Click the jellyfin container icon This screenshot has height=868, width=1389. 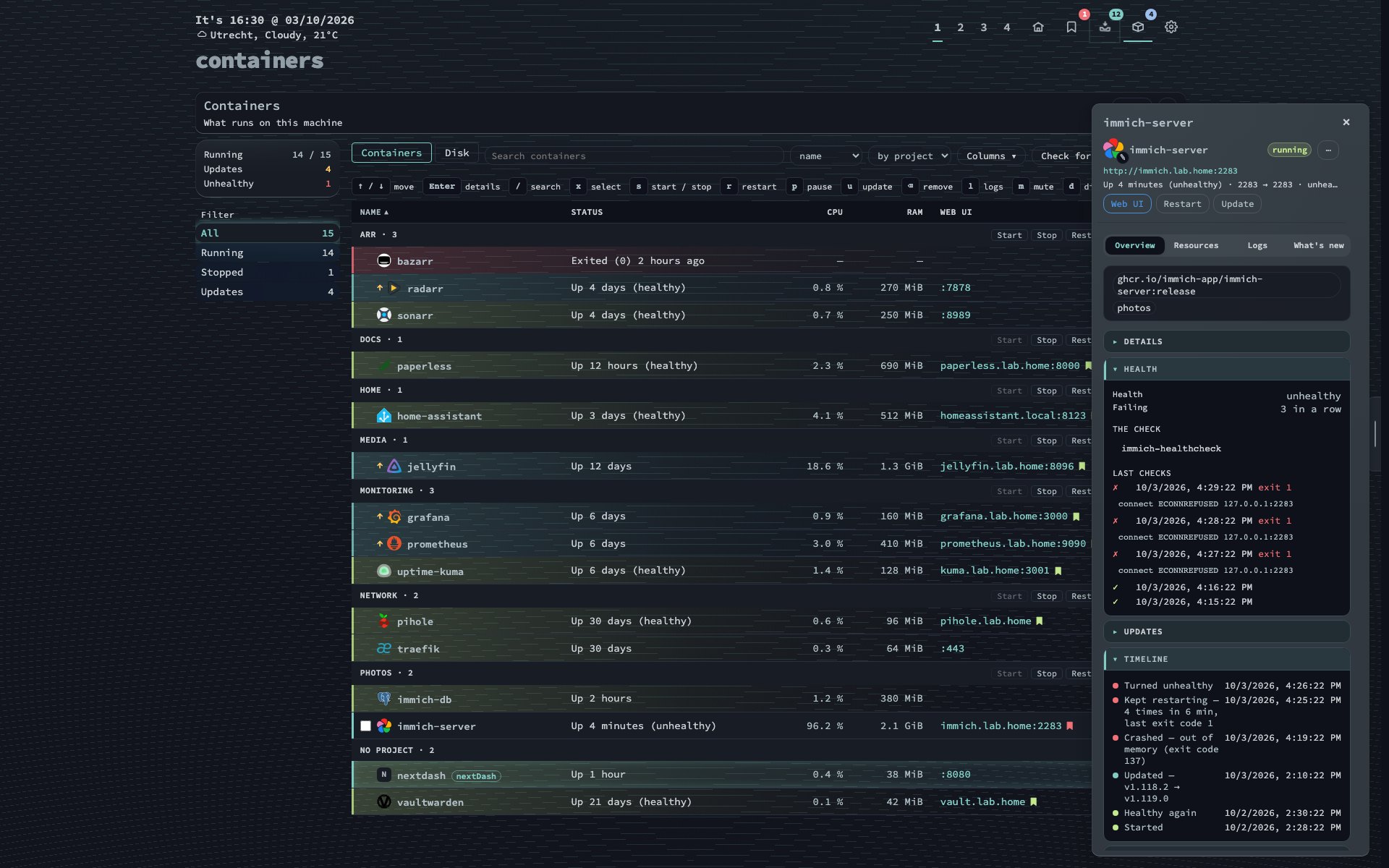pos(394,466)
